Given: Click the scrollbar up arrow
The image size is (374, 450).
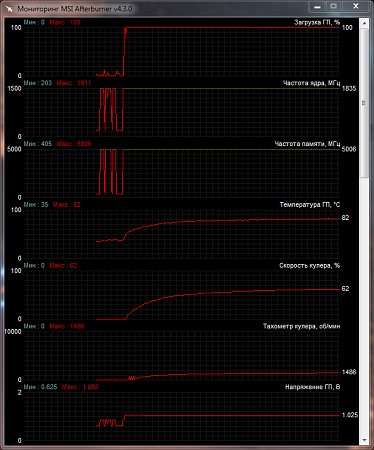Looking at the screenshot, I should (364, 23).
